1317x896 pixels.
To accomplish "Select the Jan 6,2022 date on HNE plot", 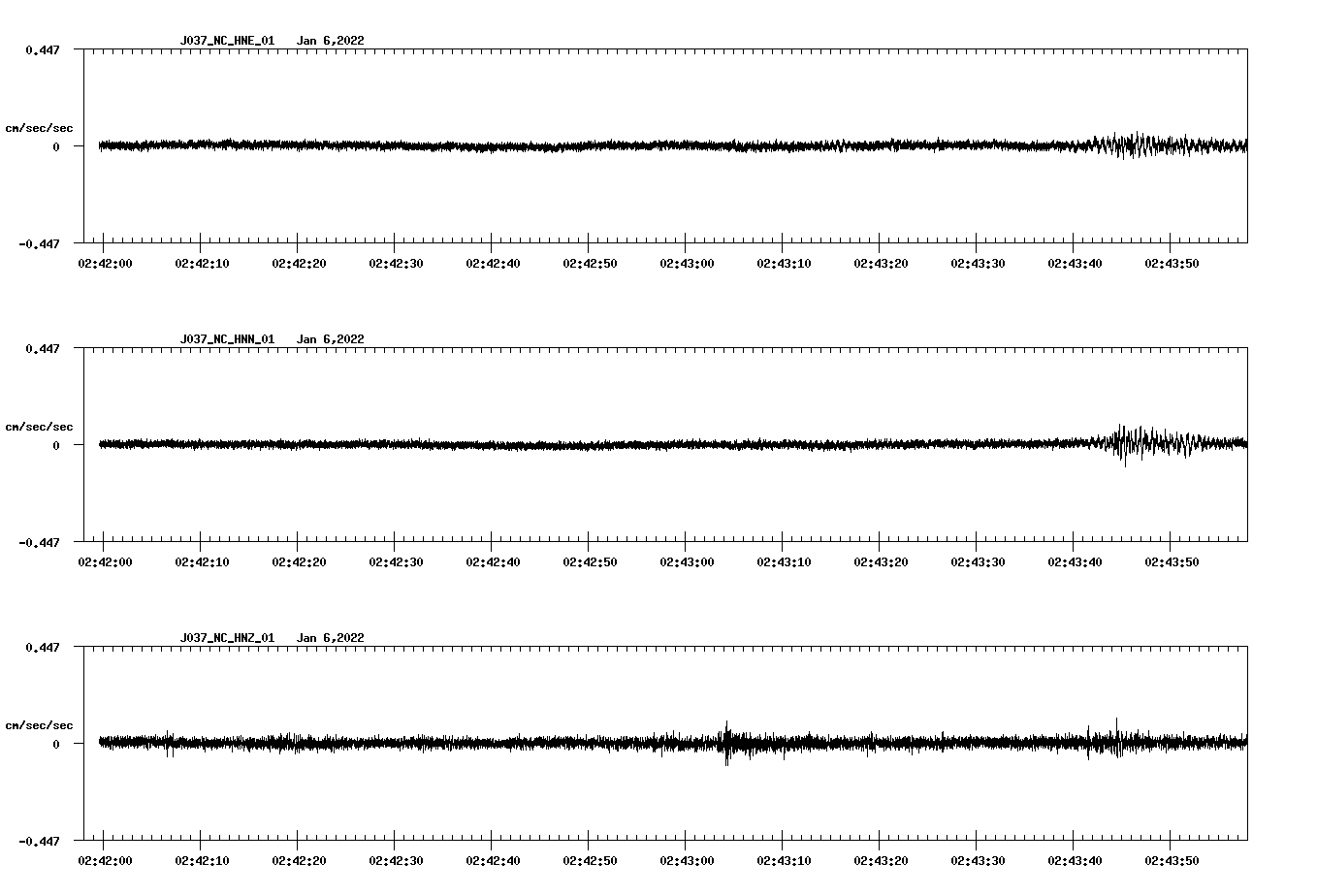I will pos(331,41).
